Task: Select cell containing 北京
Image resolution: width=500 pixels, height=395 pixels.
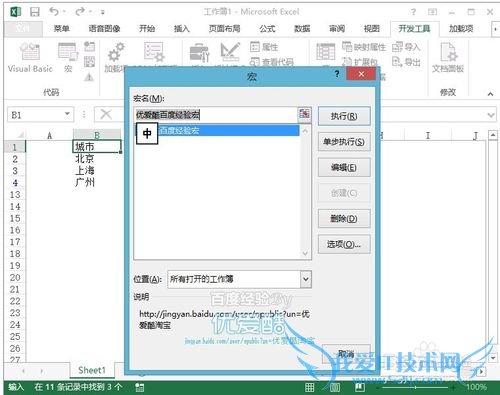Action: pyautogui.click(x=97, y=159)
